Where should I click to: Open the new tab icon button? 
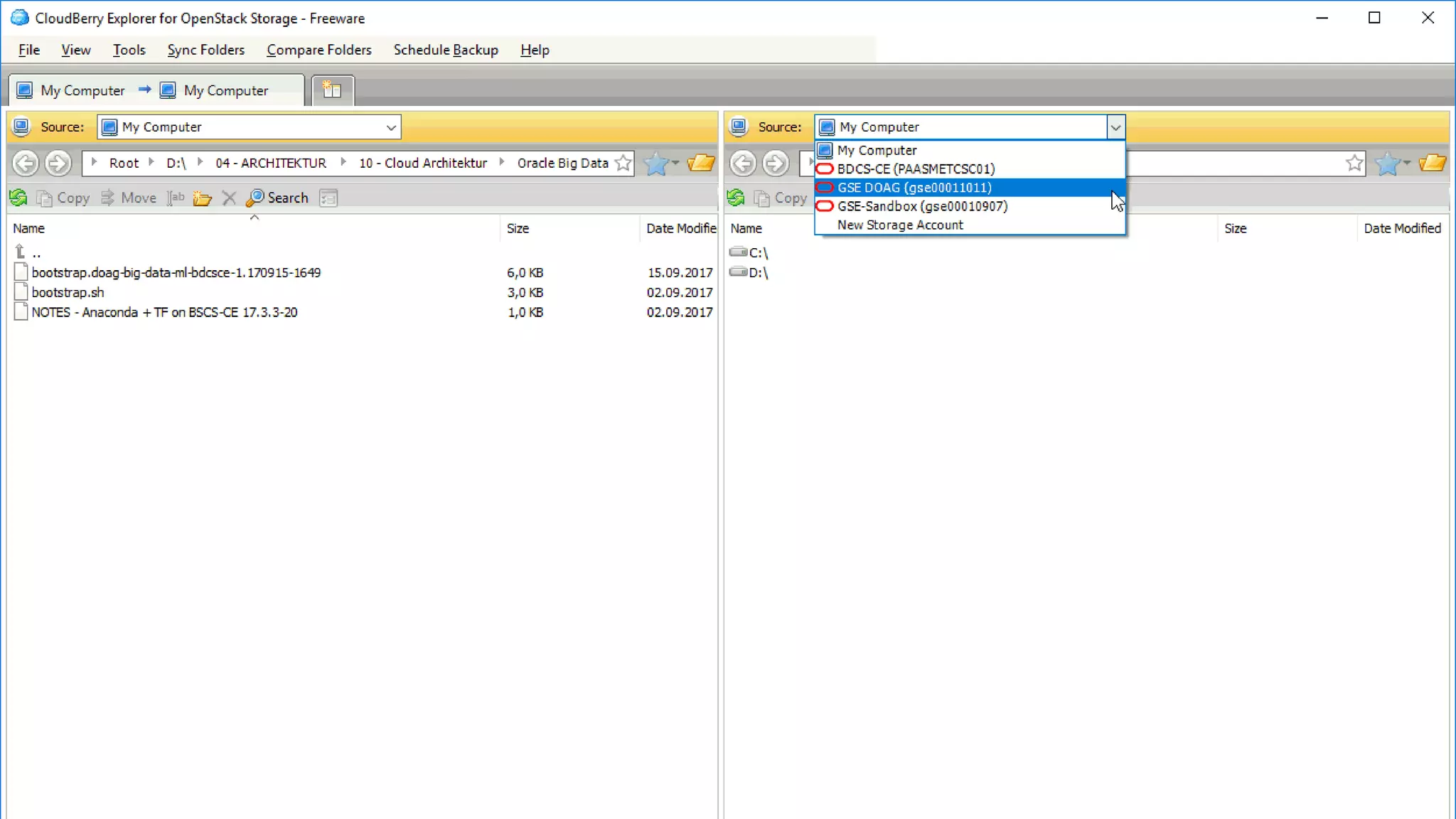pyautogui.click(x=332, y=90)
